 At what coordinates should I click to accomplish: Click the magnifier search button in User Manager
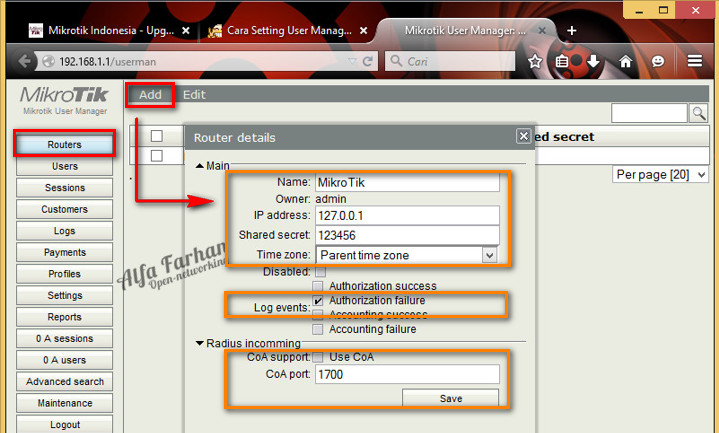pos(699,113)
